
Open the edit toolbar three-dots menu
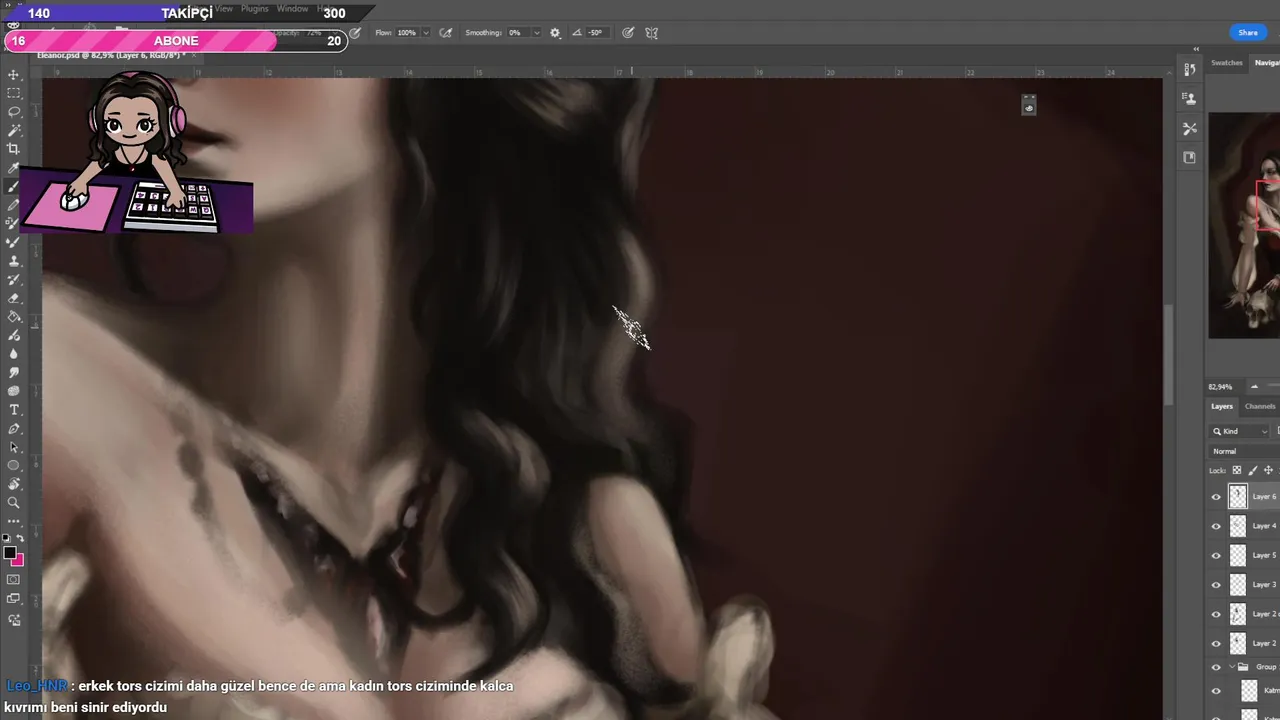click(x=14, y=521)
